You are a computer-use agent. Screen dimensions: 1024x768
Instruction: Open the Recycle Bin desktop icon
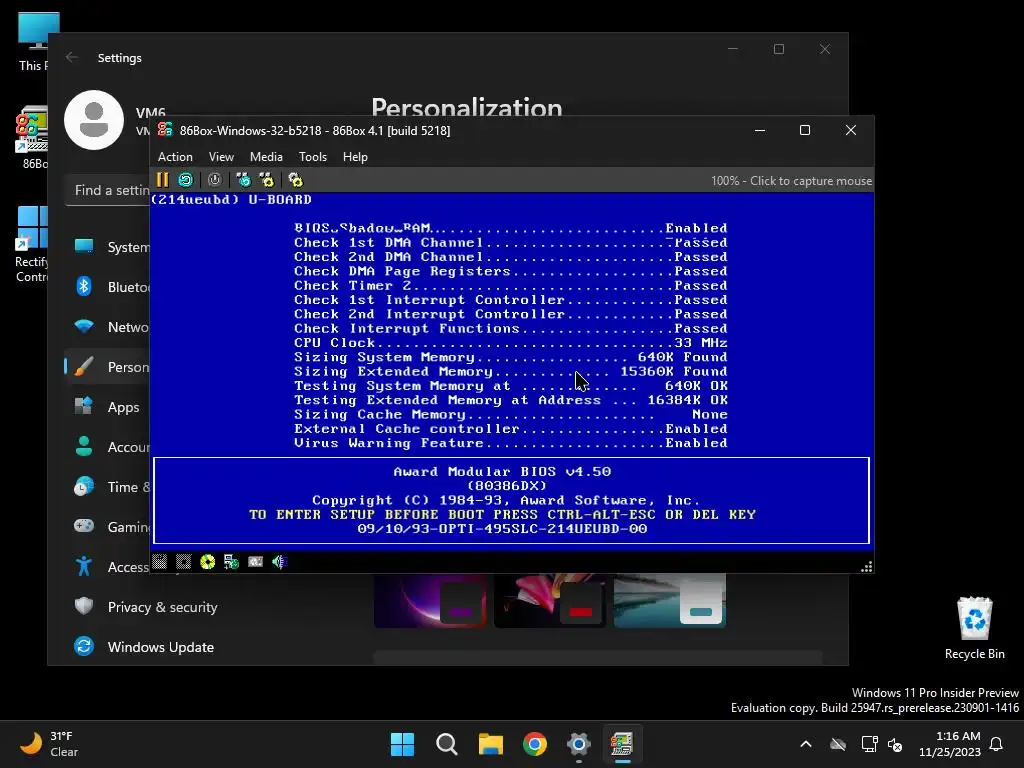click(x=974, y=628)
